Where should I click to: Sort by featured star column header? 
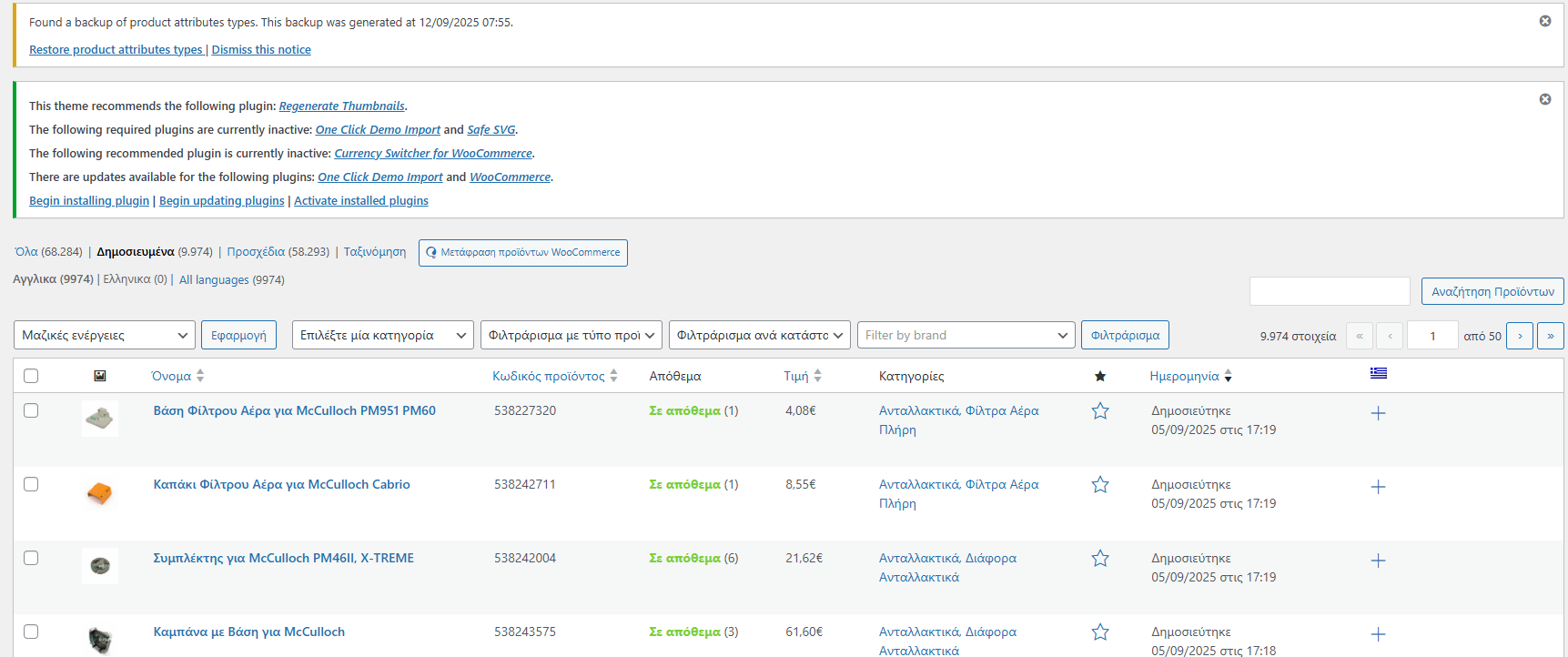pyautogui.click(x=1099, y=376)
